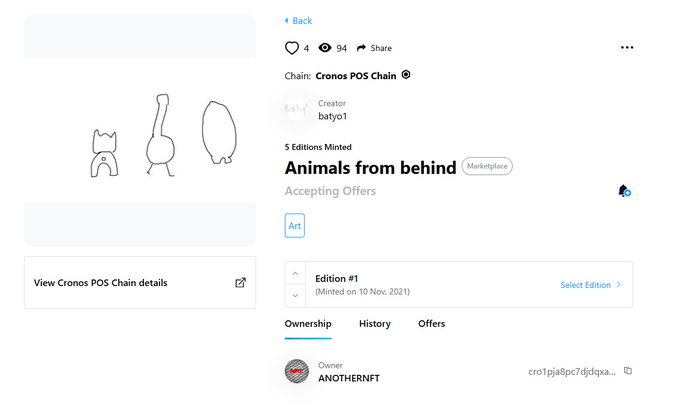Click the notification bell icon
Viewport: 680px width, 415px height.
(624, 191)
